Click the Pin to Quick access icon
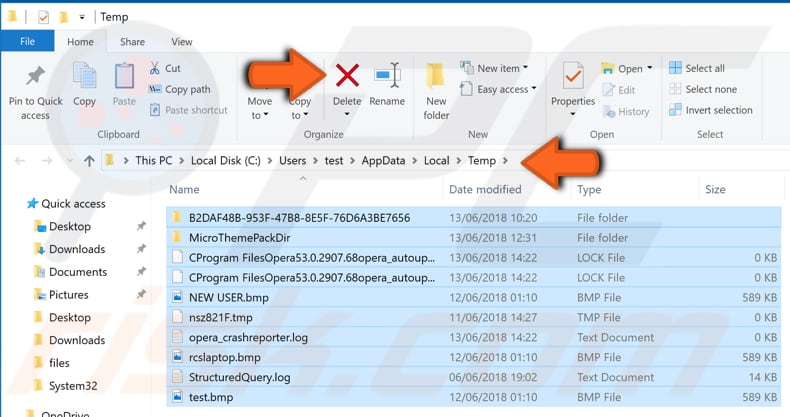Viewport: 790px width, 417px height. (x=35, y=77)
